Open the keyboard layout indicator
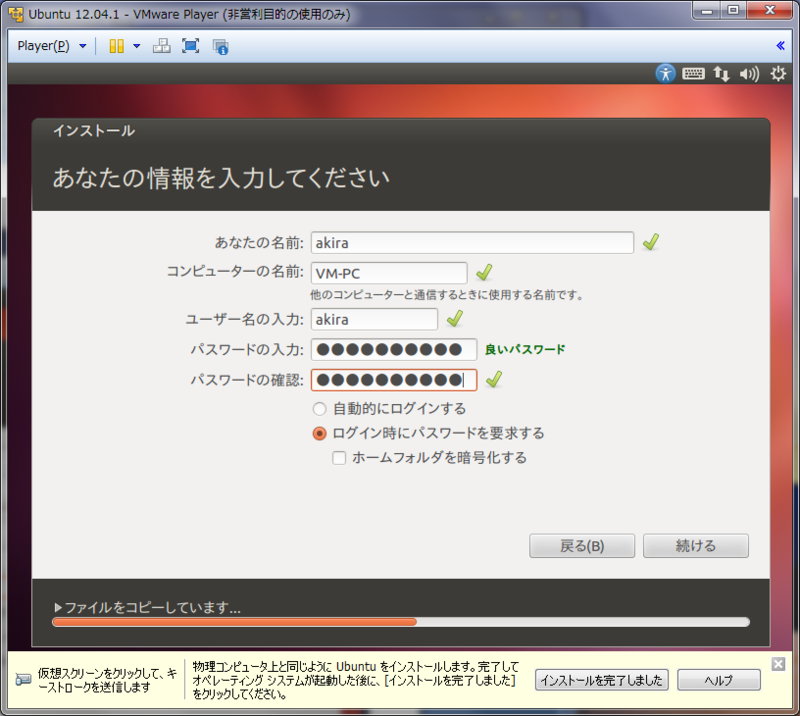 pyautogui.click(x=693, y=73)
